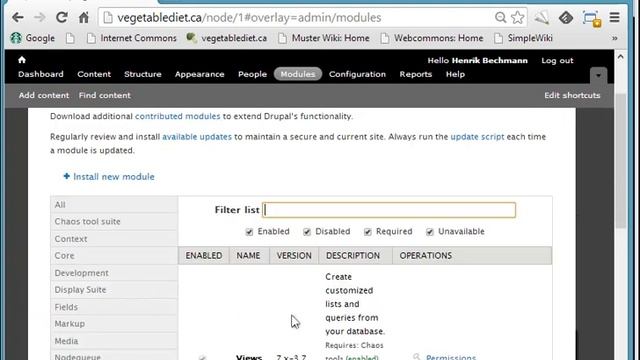The width and height of the screenshot is (640, 360).
Task: Open the browser home page icon
Action: 84,18
